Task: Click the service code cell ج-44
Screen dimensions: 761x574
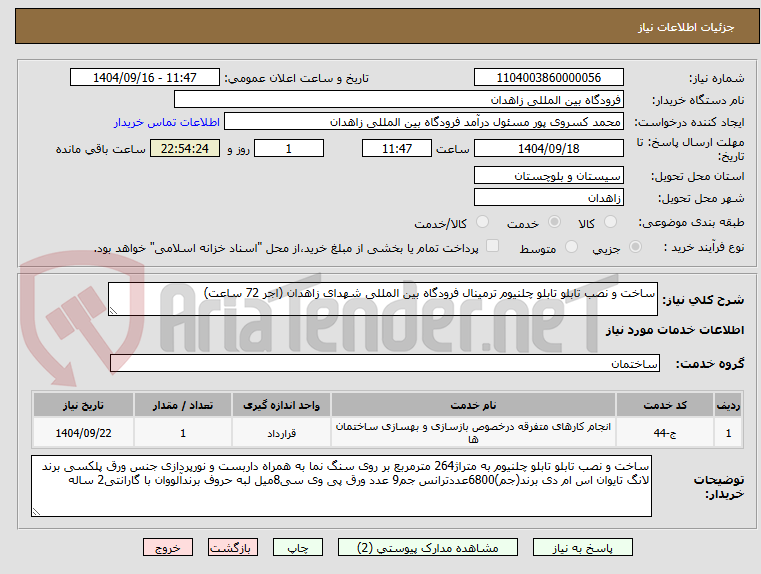Action: click(x=665, y=433)
